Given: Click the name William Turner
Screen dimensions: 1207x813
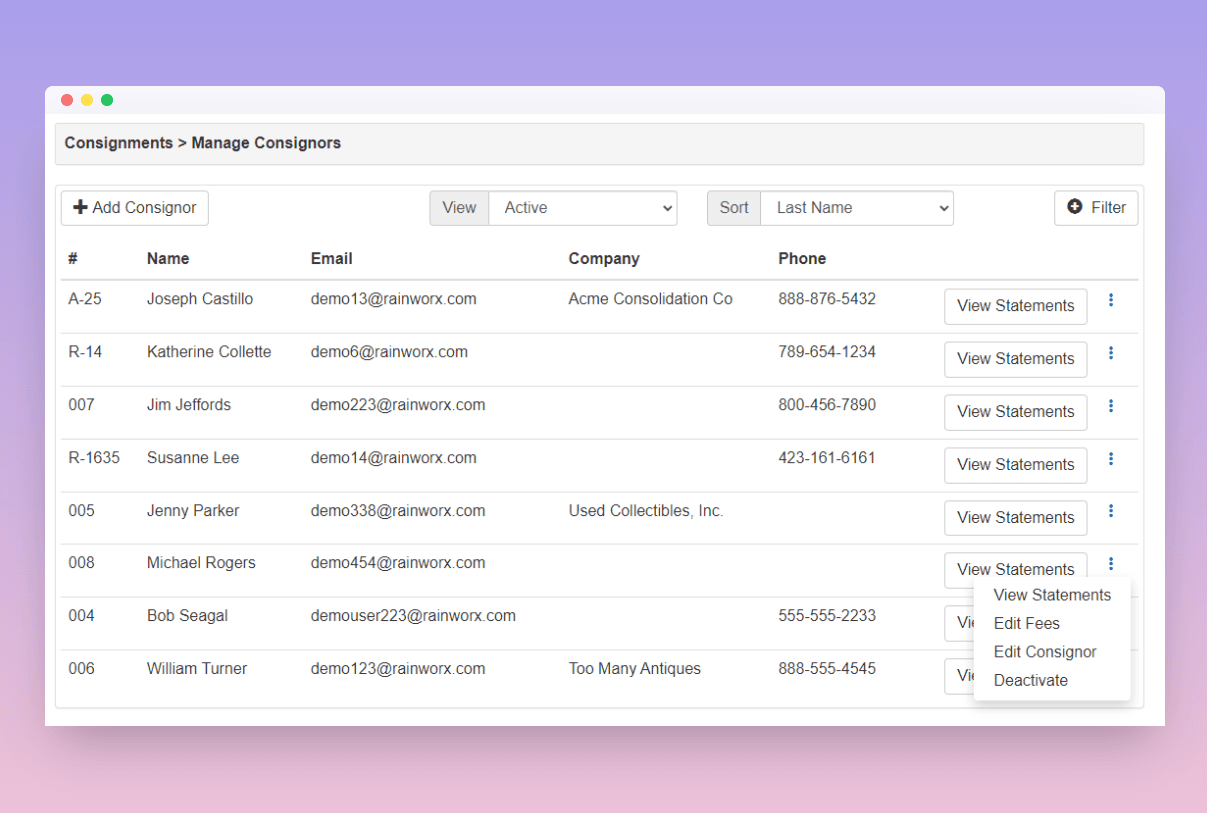Looking at the screenshot, I should (197, 669).
